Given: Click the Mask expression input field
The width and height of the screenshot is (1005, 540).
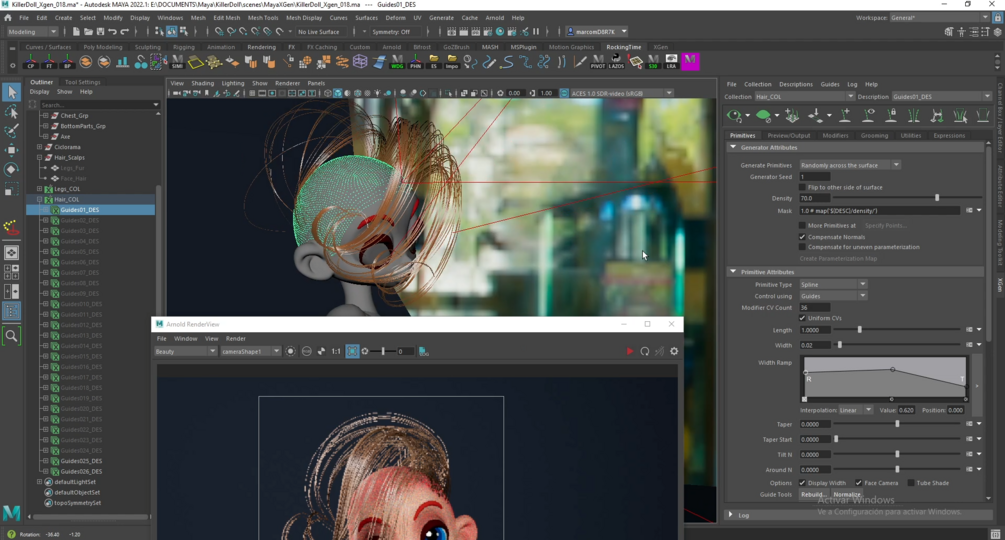Looking at the screenshot, I should [879, 211].
